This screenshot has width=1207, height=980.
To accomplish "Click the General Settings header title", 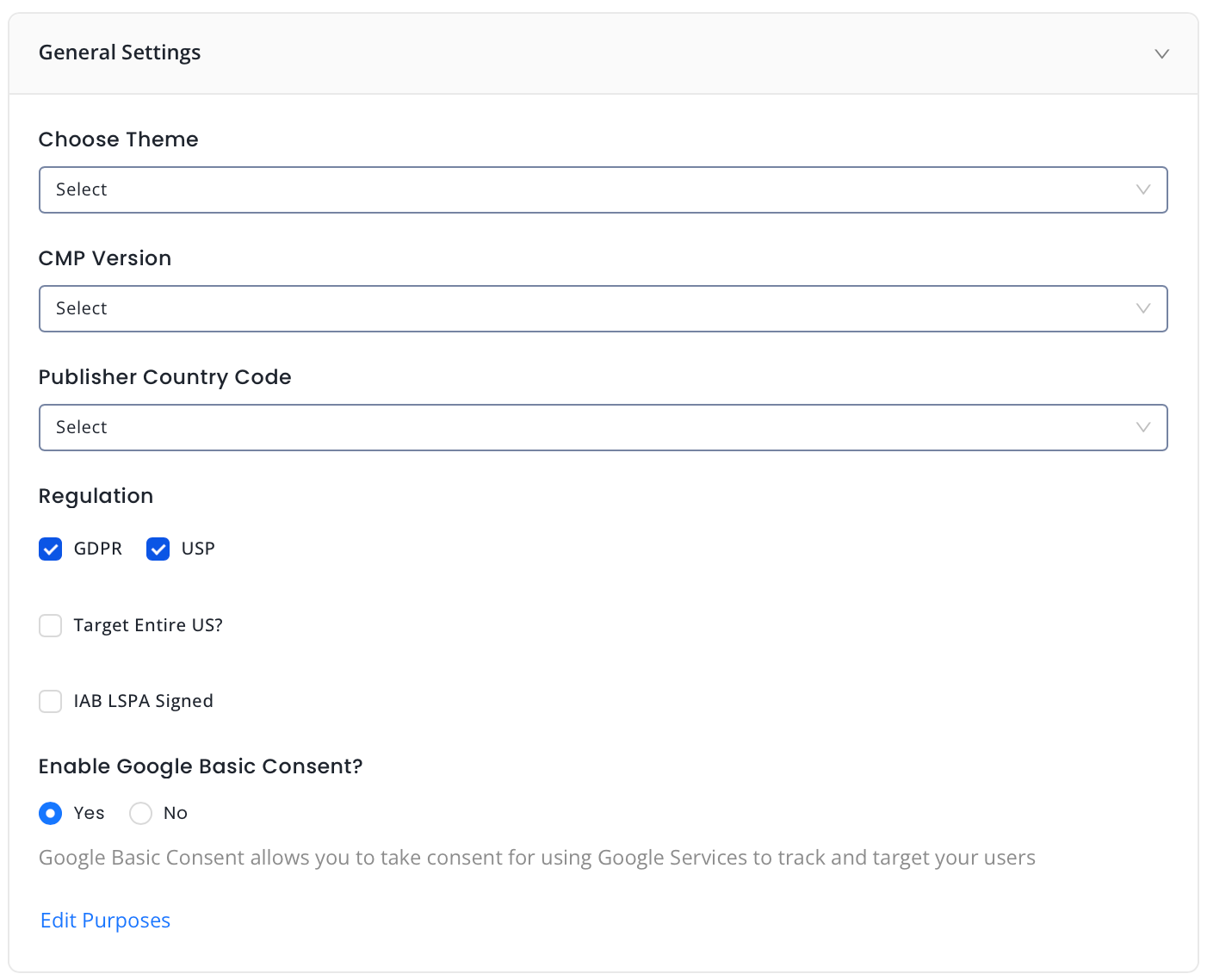I will point(120,53).
